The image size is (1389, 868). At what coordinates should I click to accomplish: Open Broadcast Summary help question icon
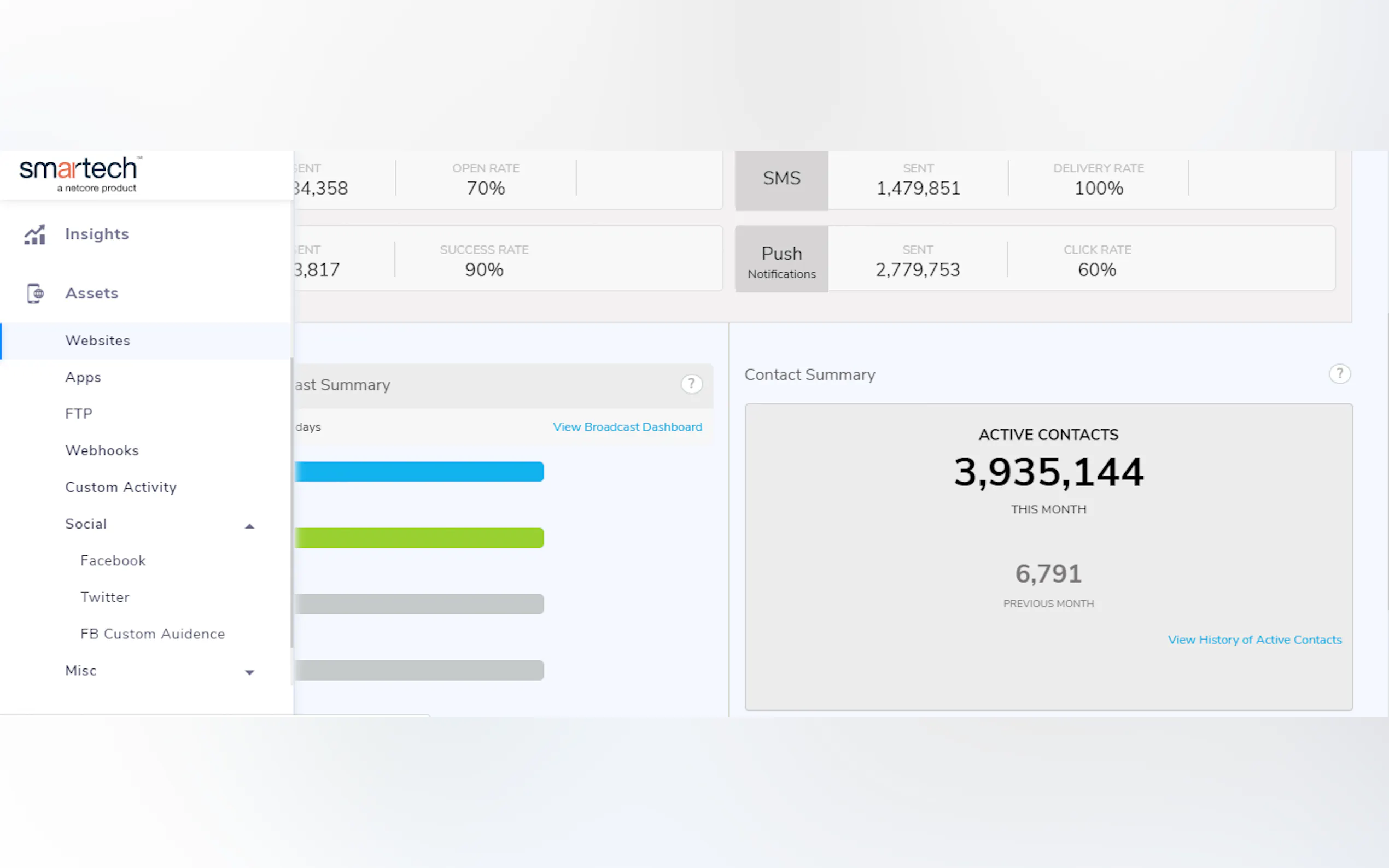point(691,384)
